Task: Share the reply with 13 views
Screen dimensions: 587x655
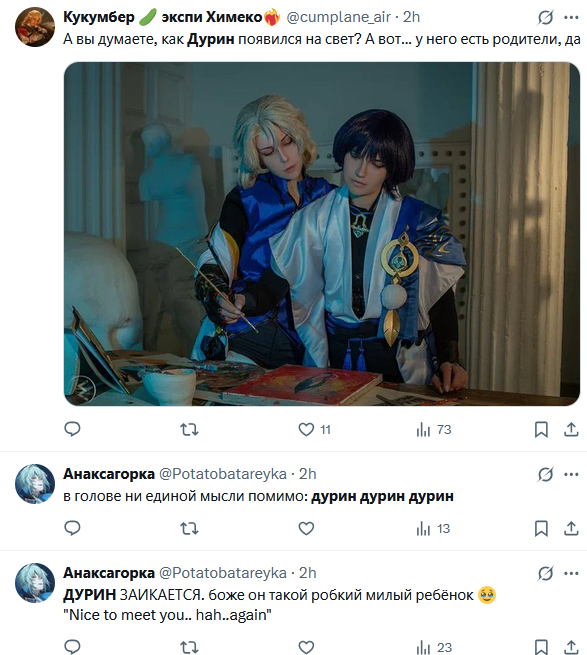Action: coord(571,528)
